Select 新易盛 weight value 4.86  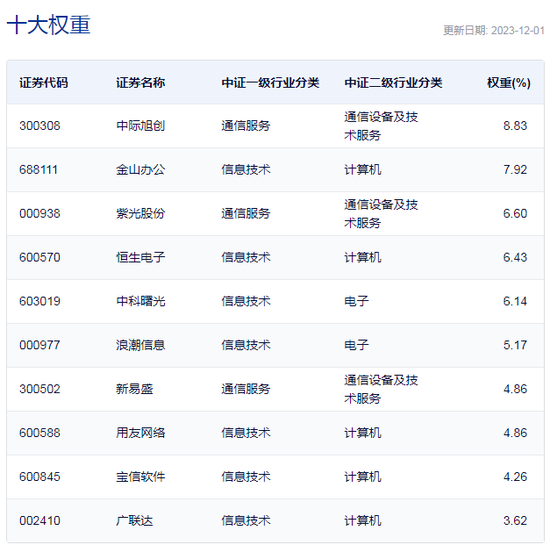[515, 389]
